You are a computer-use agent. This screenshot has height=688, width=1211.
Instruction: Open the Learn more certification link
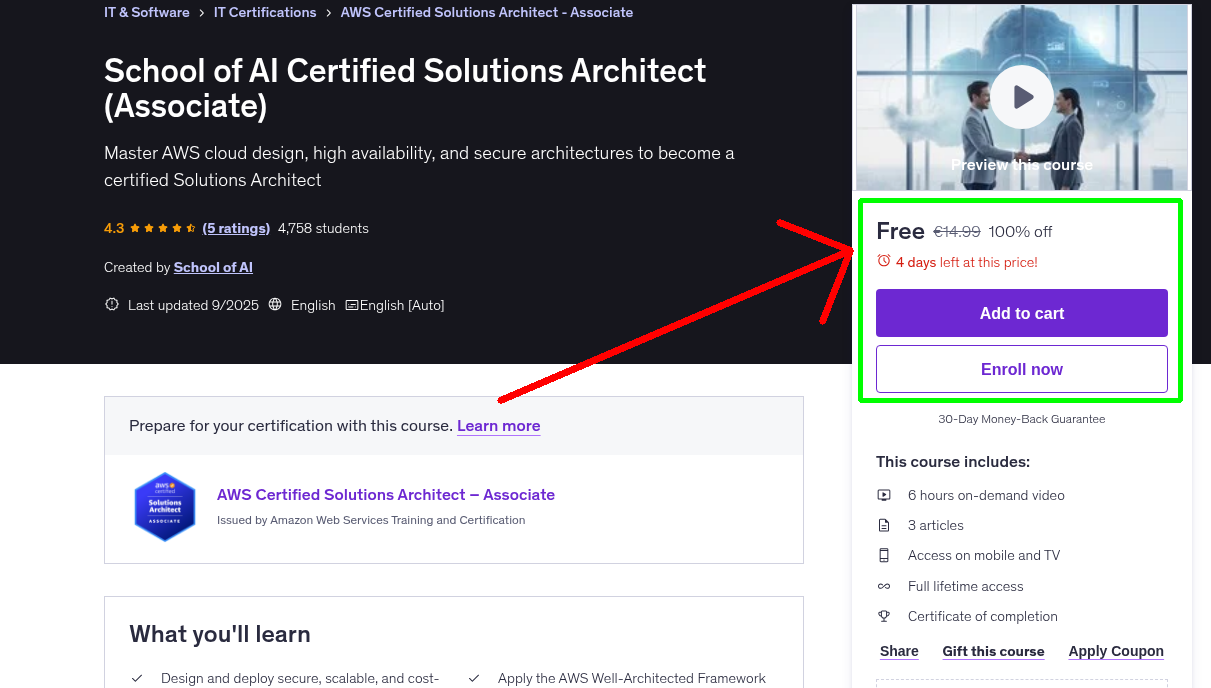click(x=498, y=425)
